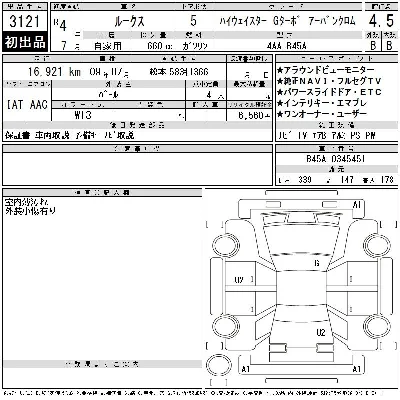
Task: Click the overall grade 4.5
Action: click(x=381, y=21)
